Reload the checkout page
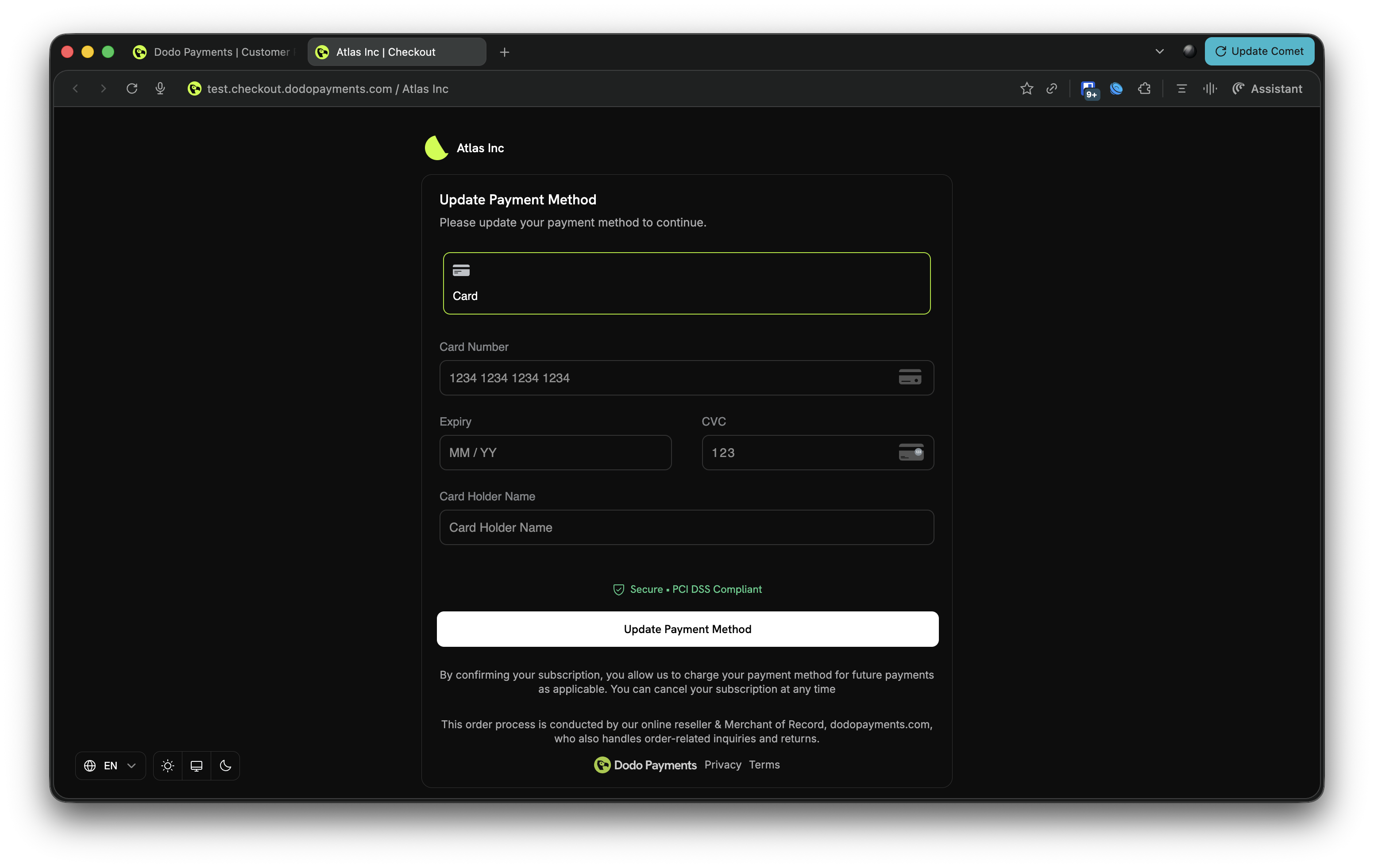 132,88
